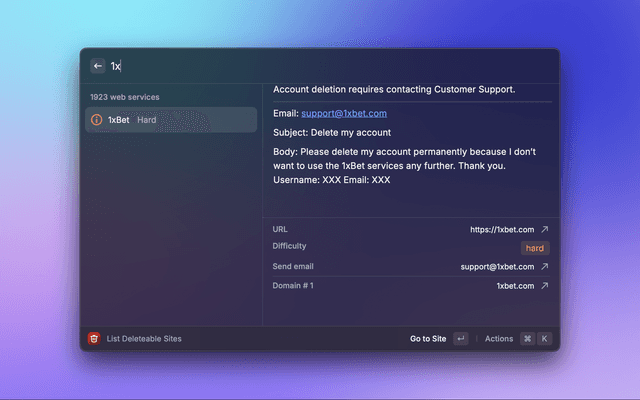Open the Actions menu
Viewport: 640px width, 400px height.
coord(499,339)
